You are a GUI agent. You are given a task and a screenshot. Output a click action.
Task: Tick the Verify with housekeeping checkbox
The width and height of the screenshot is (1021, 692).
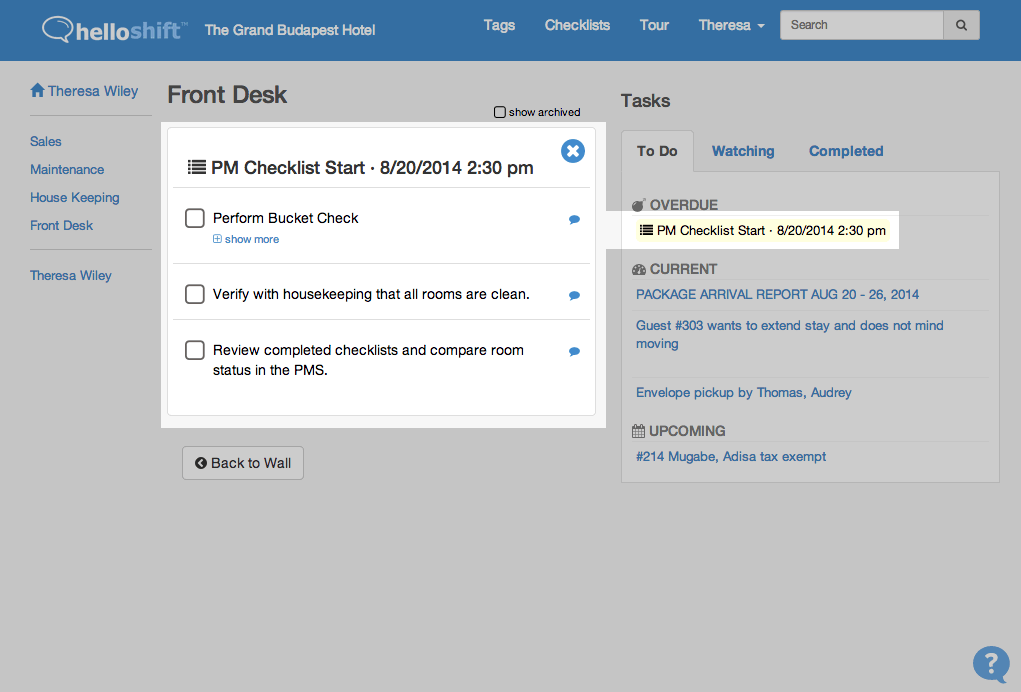[195, 294]
